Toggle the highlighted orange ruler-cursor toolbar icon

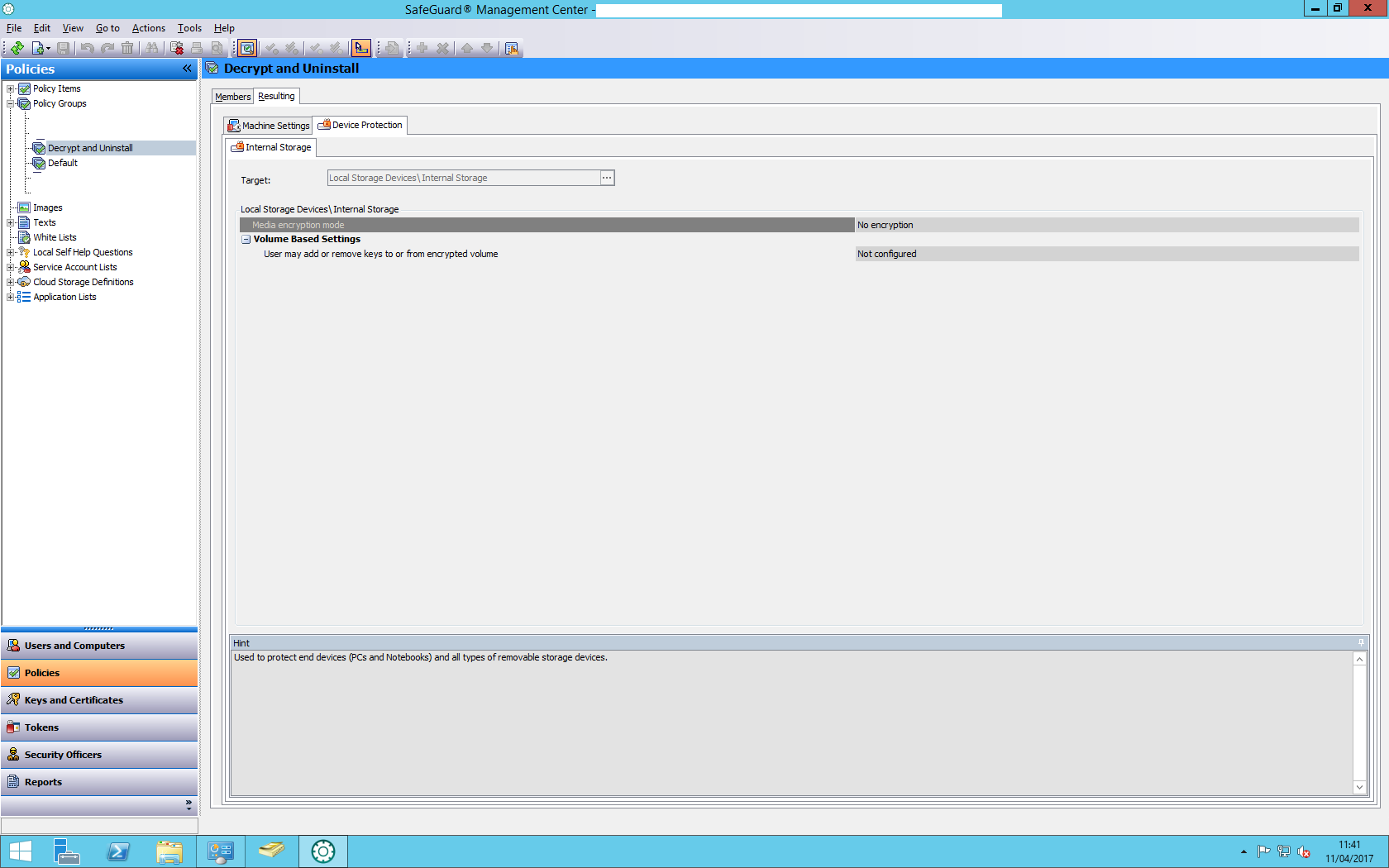pos(360,48)
